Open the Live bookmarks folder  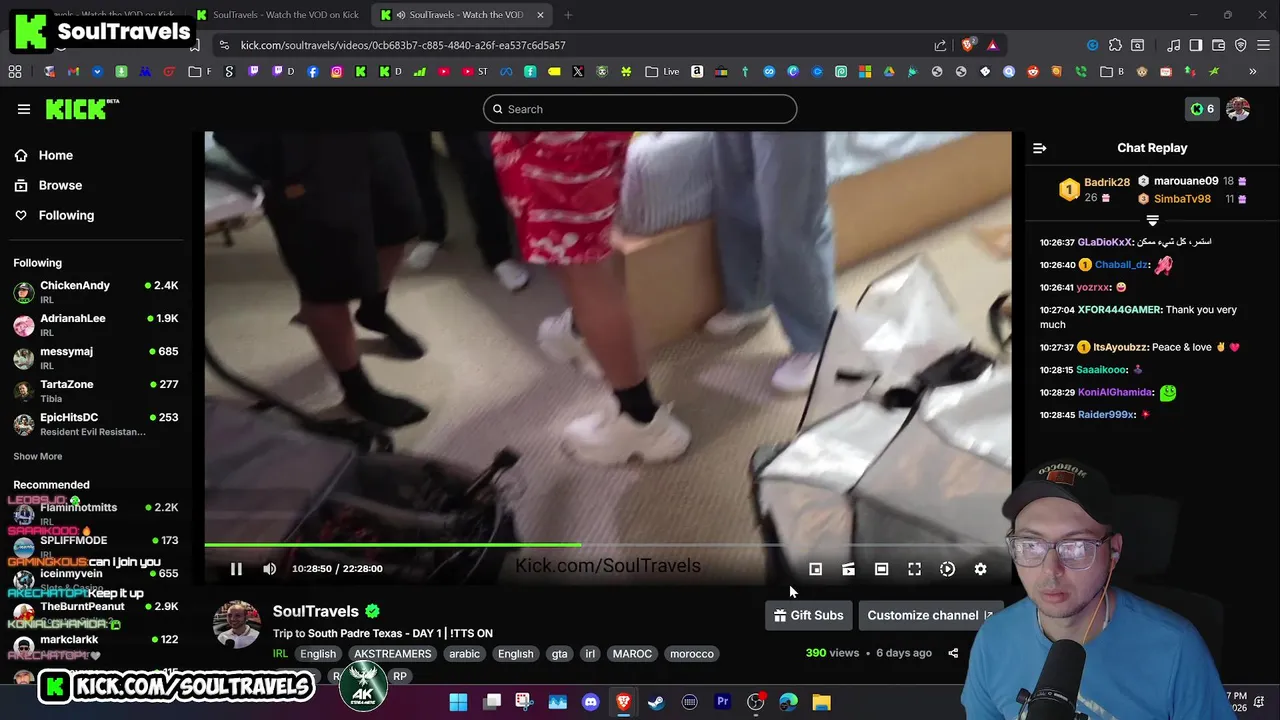(x=663, y=72)
